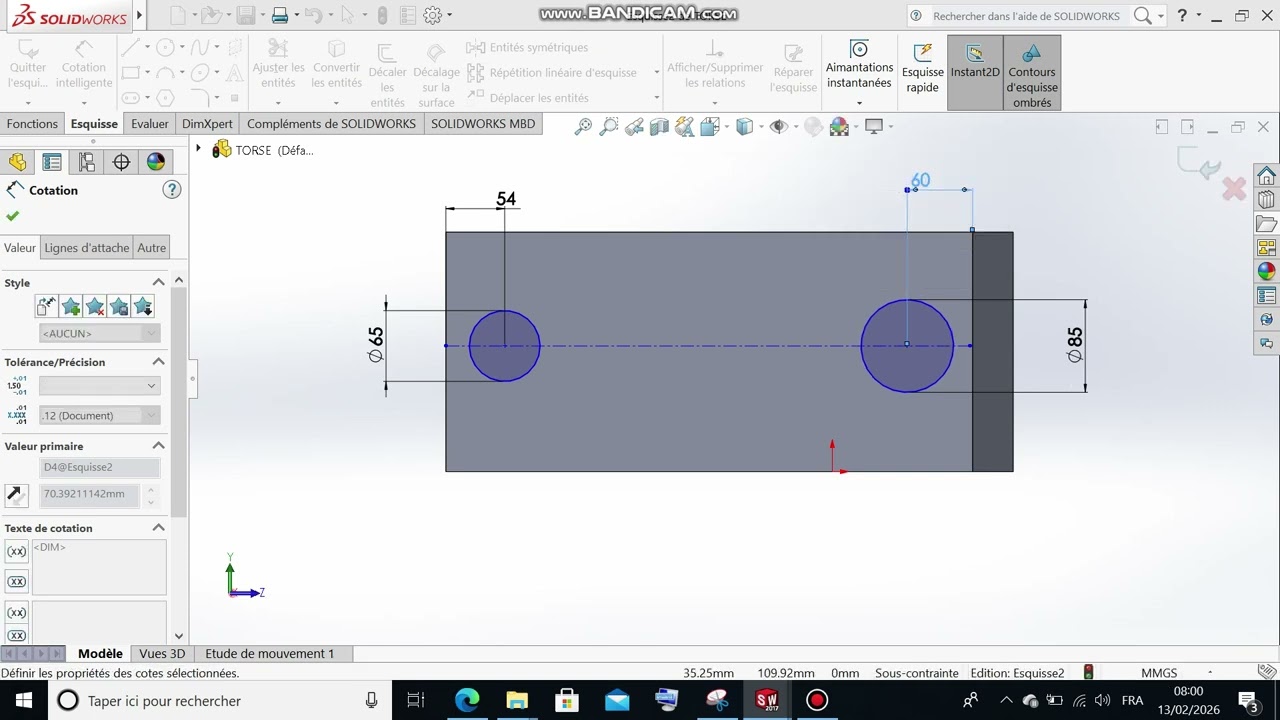Open SOLIDWORKS Resources home icon in task pane
This screenshot has width=1280, height=720.
[1267, 176]
